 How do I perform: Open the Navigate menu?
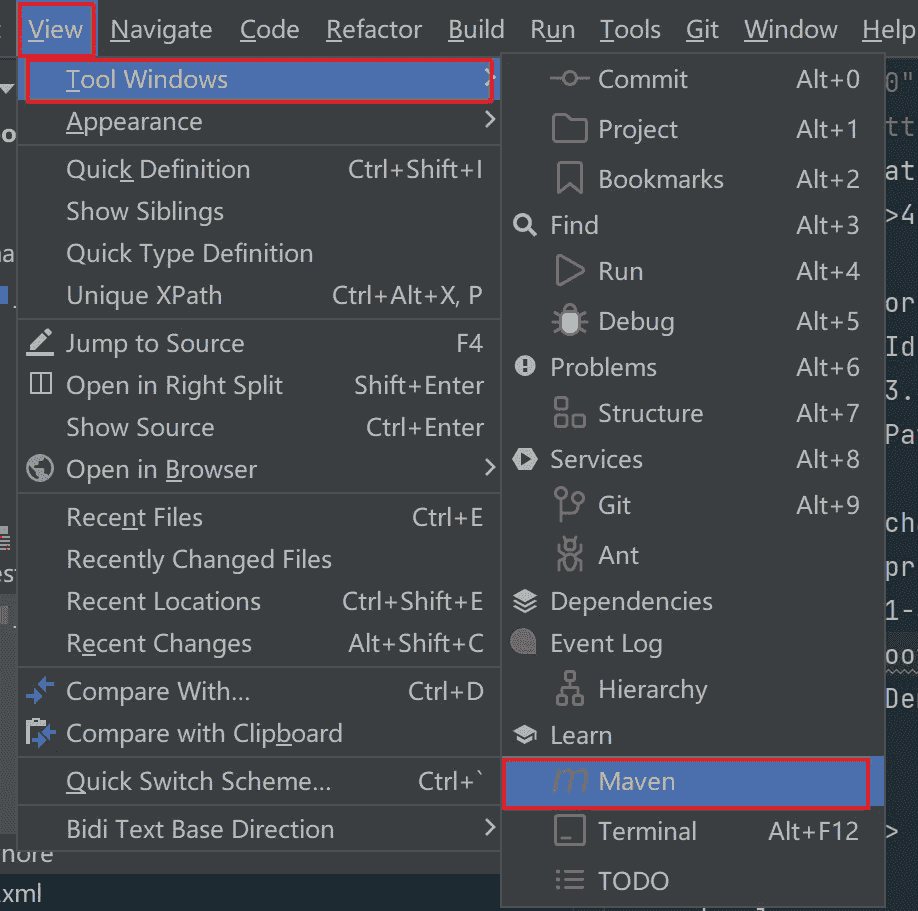tap(161, 30)
